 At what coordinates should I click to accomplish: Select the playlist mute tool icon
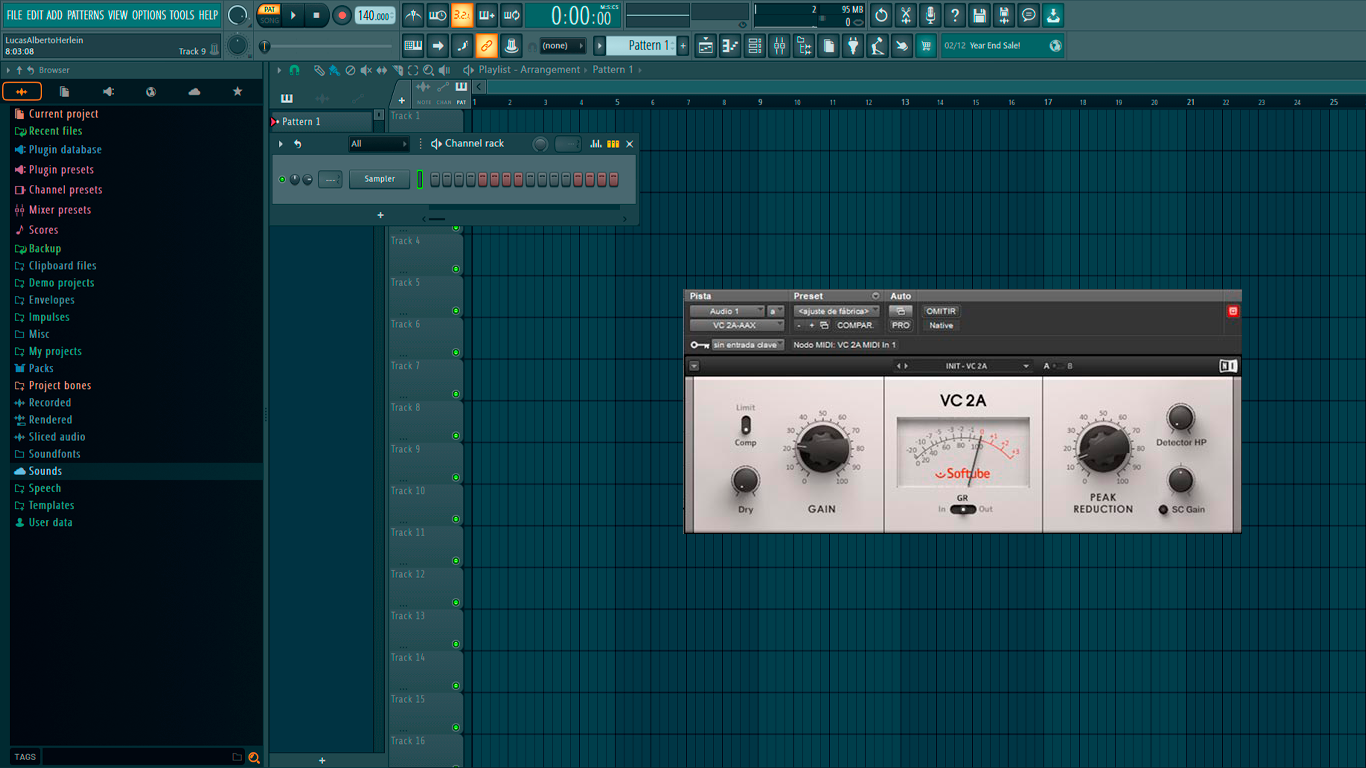coord(366,70)
